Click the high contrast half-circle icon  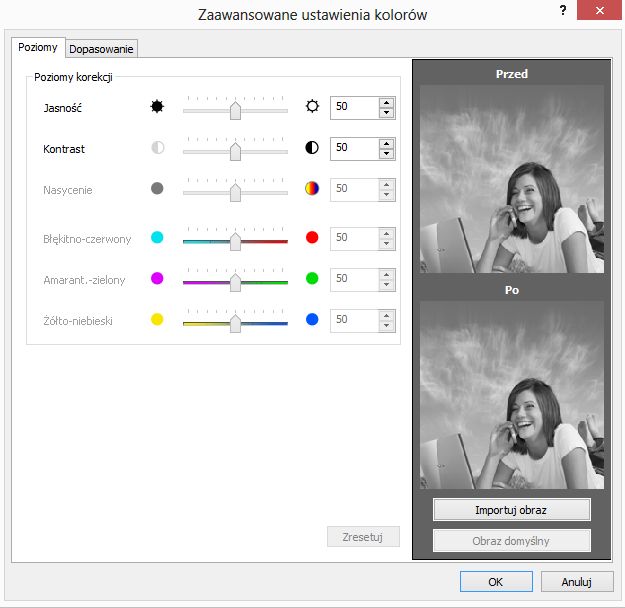pyautogui.click(x=312, y=148)
